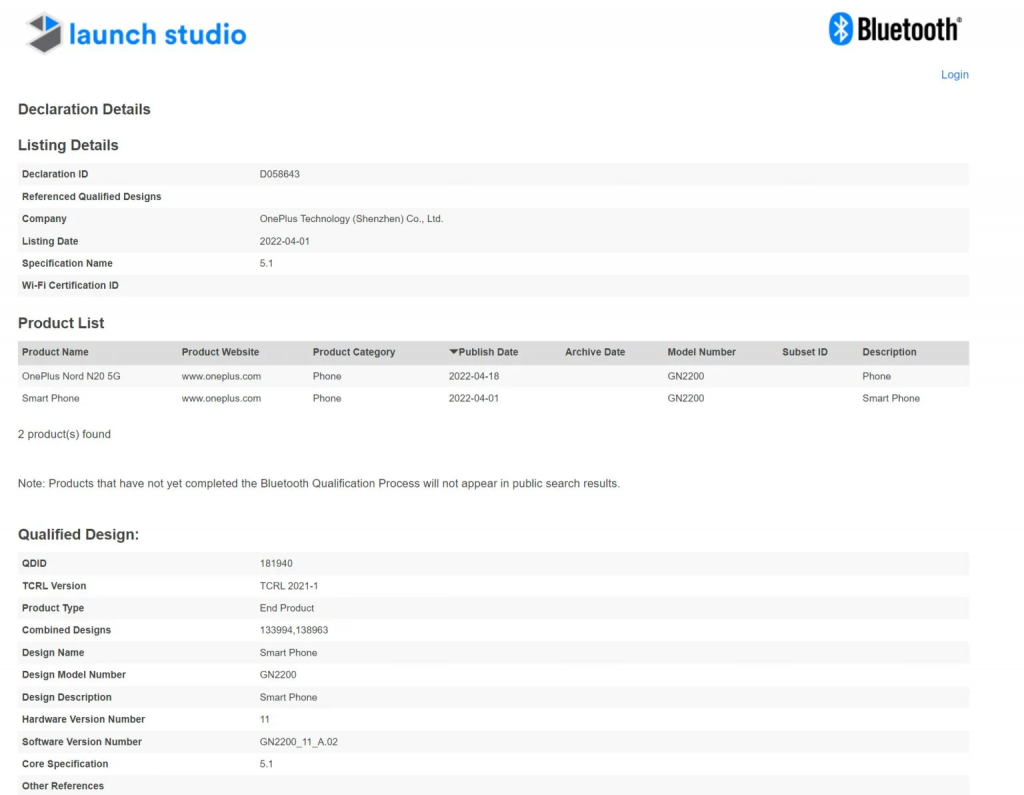Click the Listing Details heading
1024x795 pixels.
(x=68, y=145)
